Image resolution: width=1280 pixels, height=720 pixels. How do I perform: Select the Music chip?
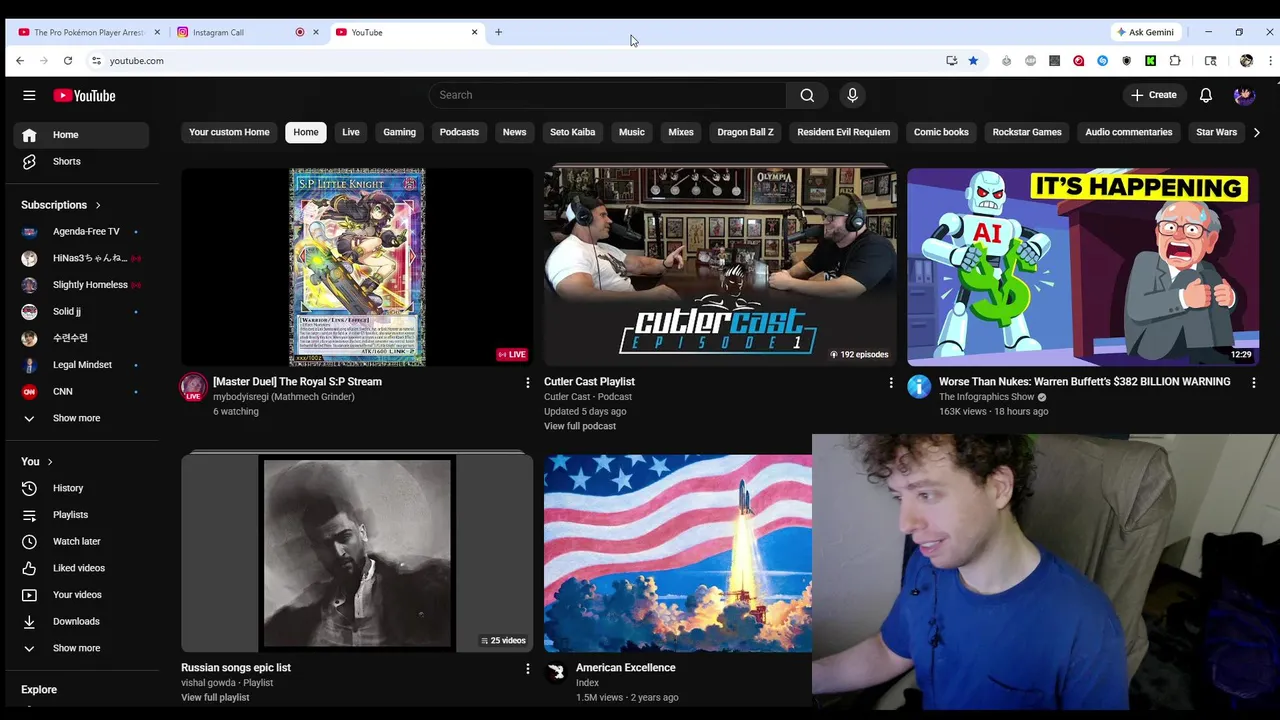[632, 132]
